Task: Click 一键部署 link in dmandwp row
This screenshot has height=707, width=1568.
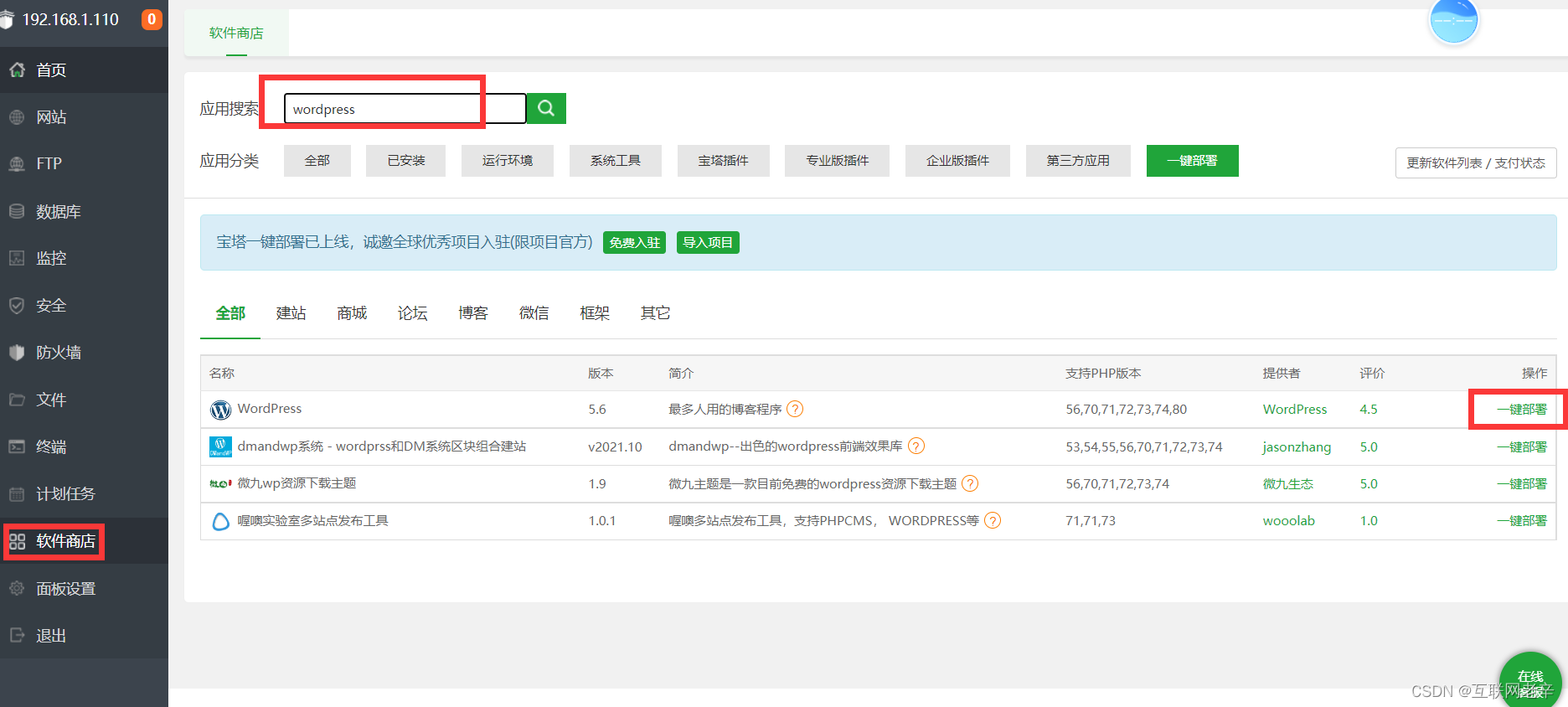Action: click(1522, 447)
